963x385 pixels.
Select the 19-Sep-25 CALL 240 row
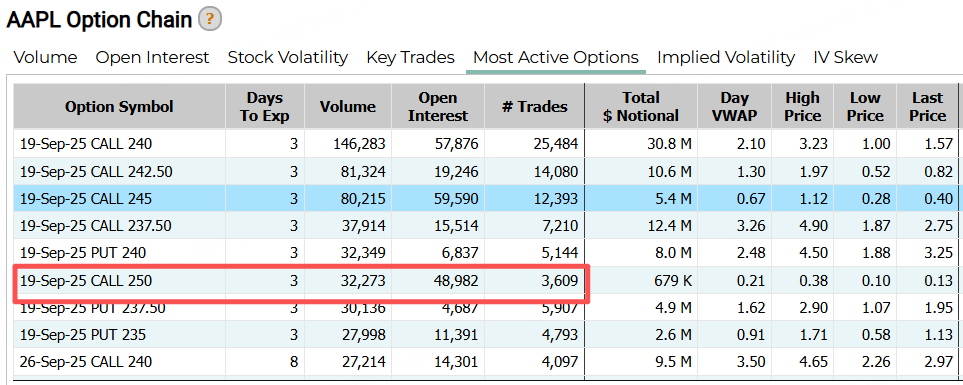click(x=486, y=144)
